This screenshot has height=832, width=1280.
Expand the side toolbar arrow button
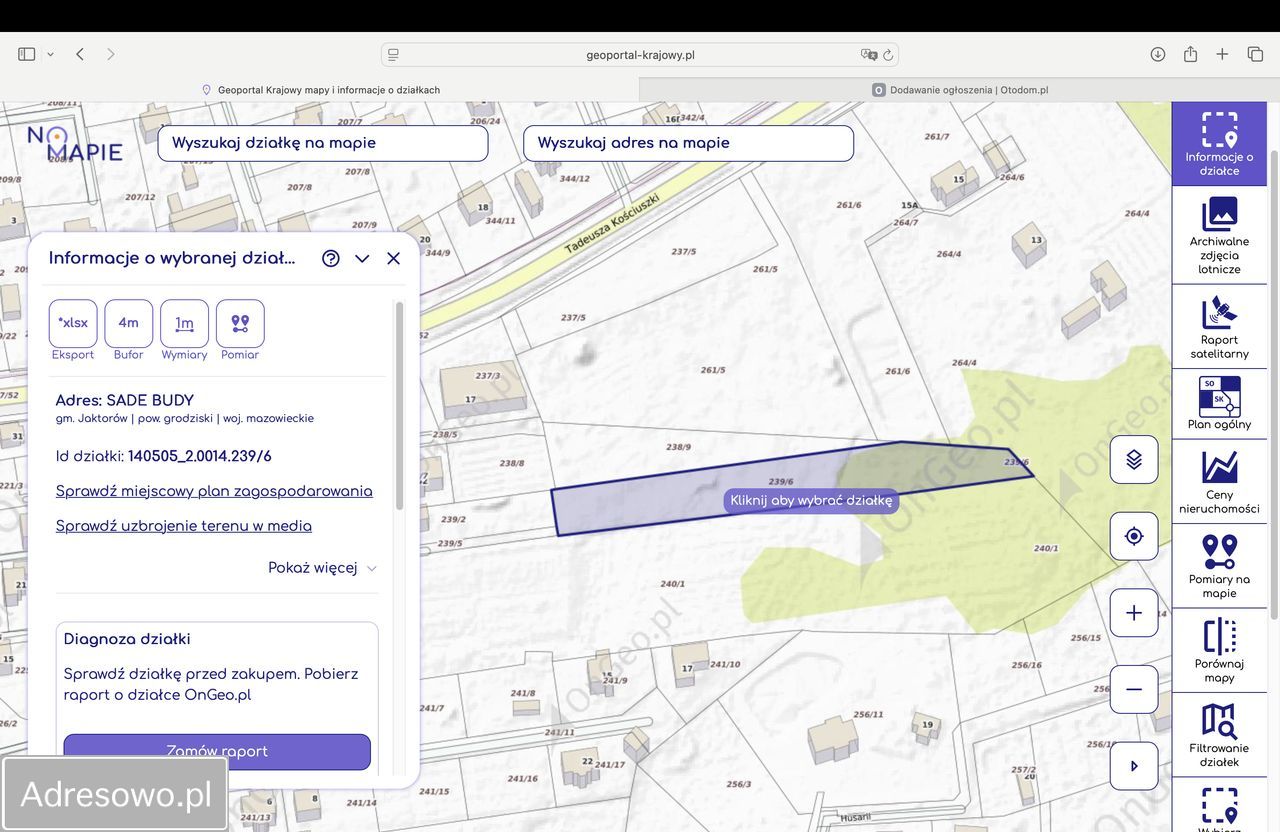(x=1134, y=767)
